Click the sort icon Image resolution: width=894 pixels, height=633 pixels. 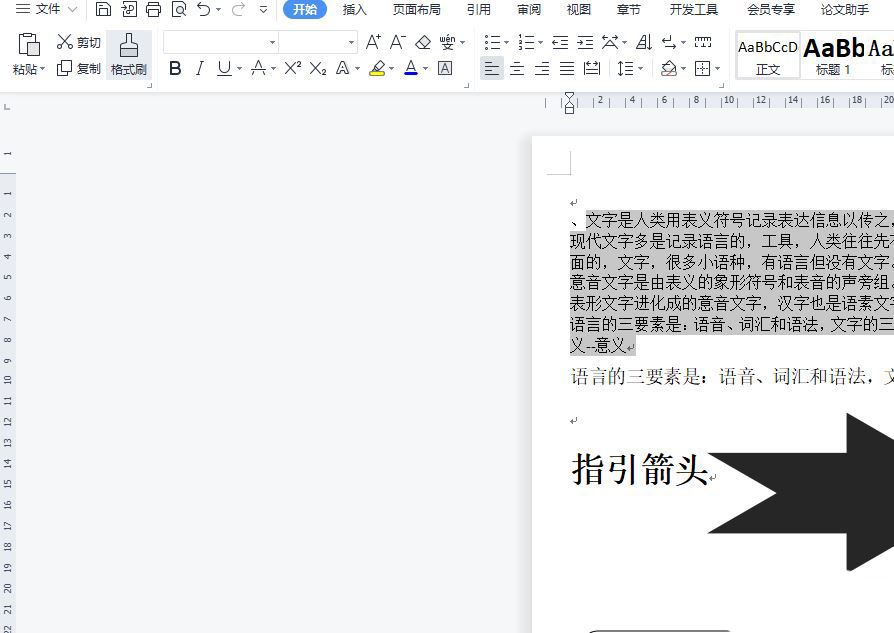click(x=644, y=42)
